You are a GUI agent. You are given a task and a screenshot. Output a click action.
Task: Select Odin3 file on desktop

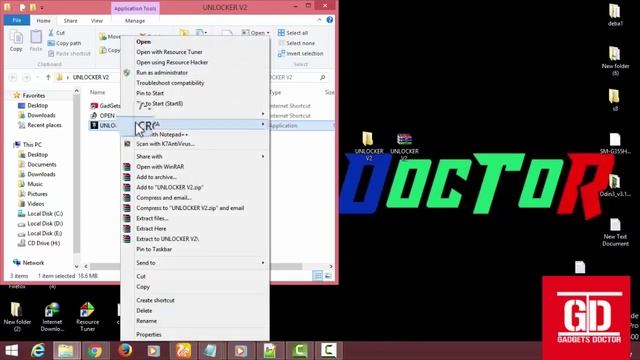[615, 186]
